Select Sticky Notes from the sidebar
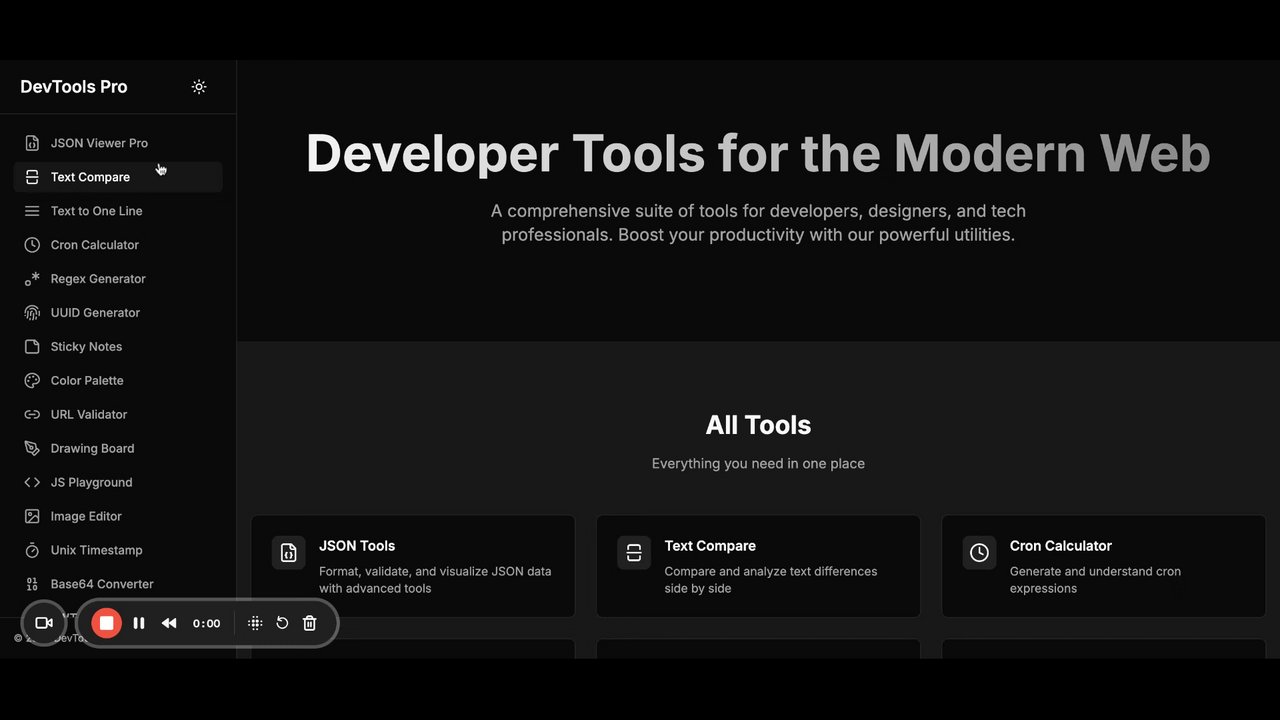The image size is (1280, 720). coord(118,347)
